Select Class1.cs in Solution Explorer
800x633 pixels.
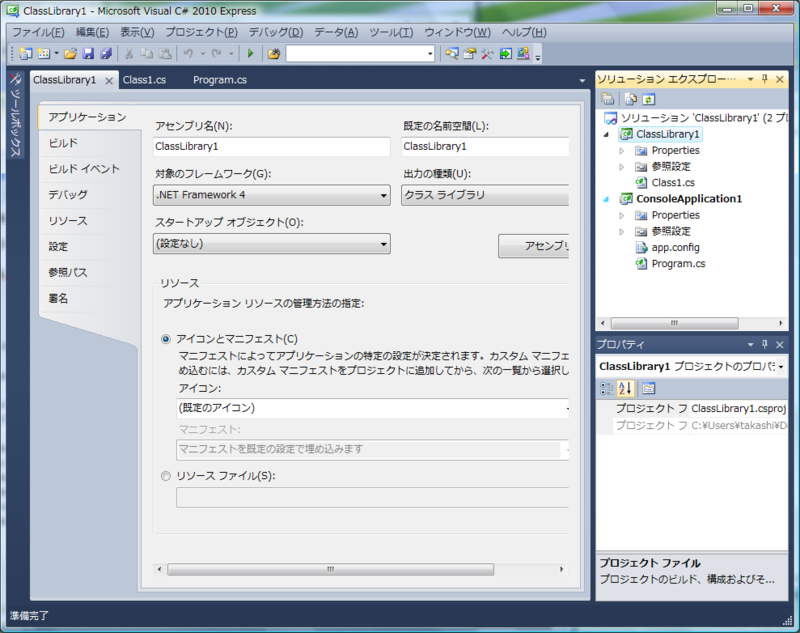tap(673, 183)
